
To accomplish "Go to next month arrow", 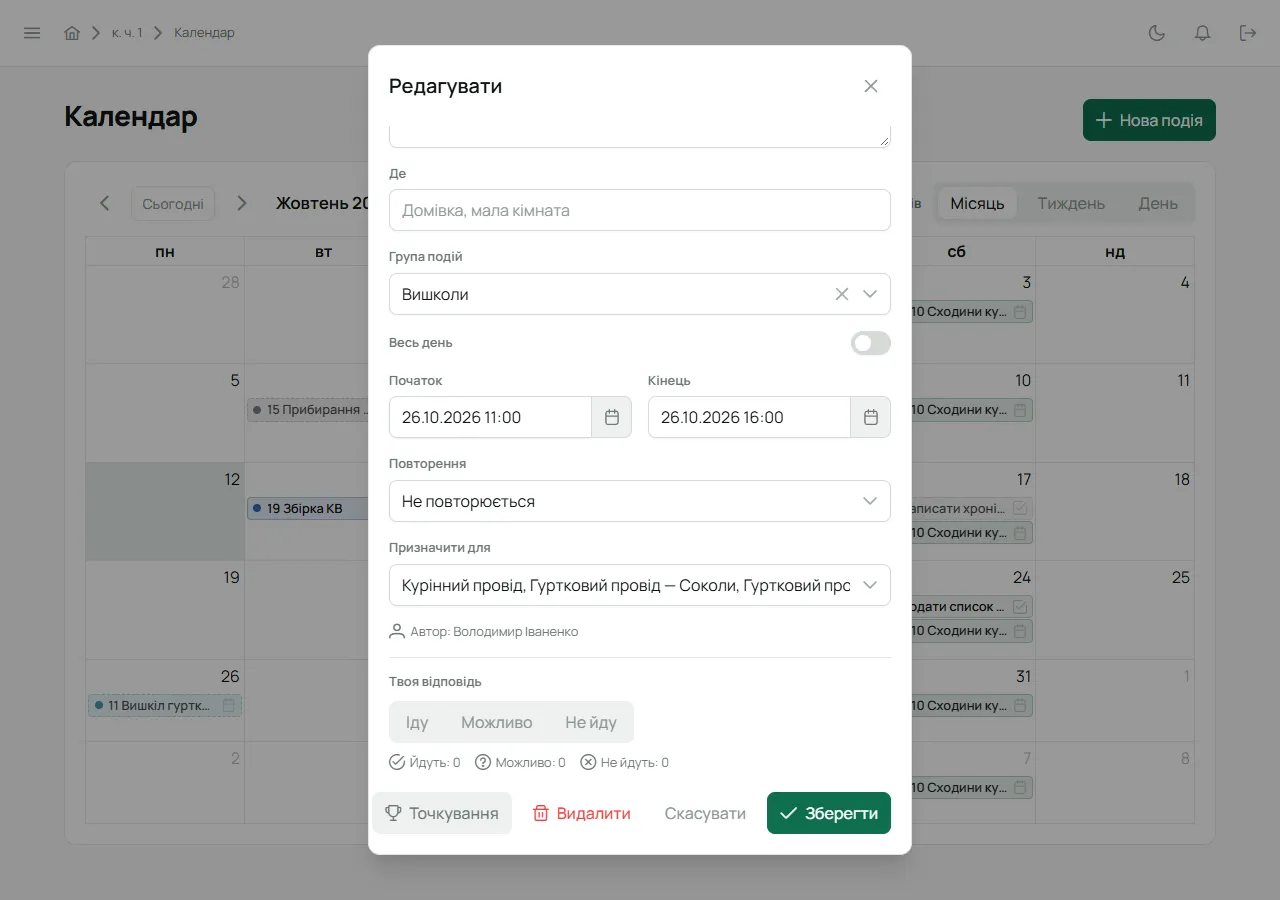I will pos(241,203).
